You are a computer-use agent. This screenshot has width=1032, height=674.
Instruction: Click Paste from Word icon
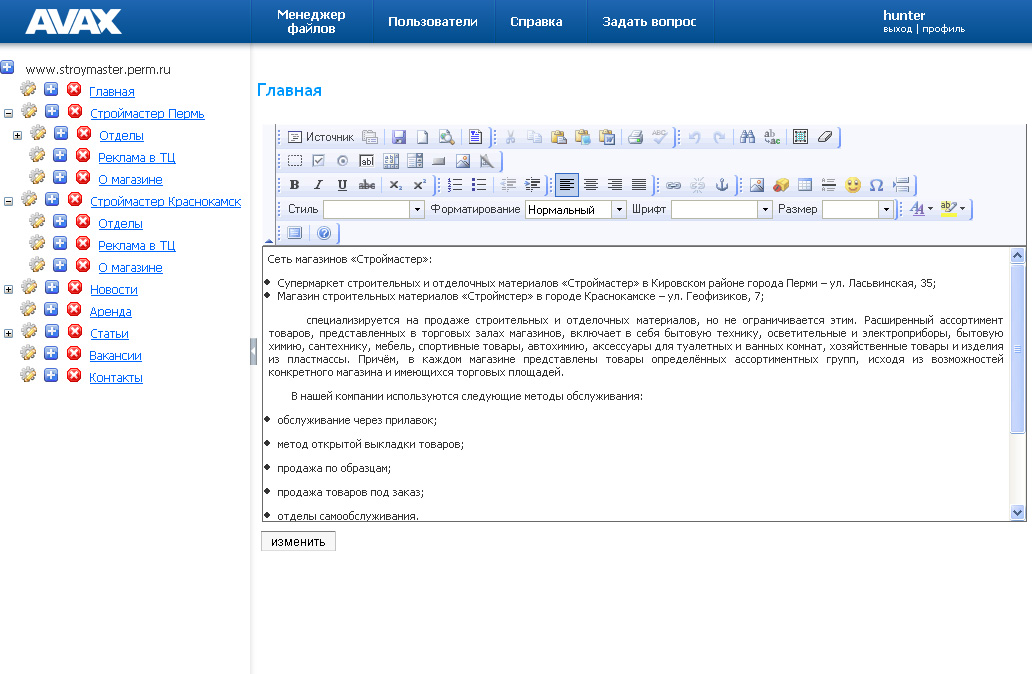(607, 137)
